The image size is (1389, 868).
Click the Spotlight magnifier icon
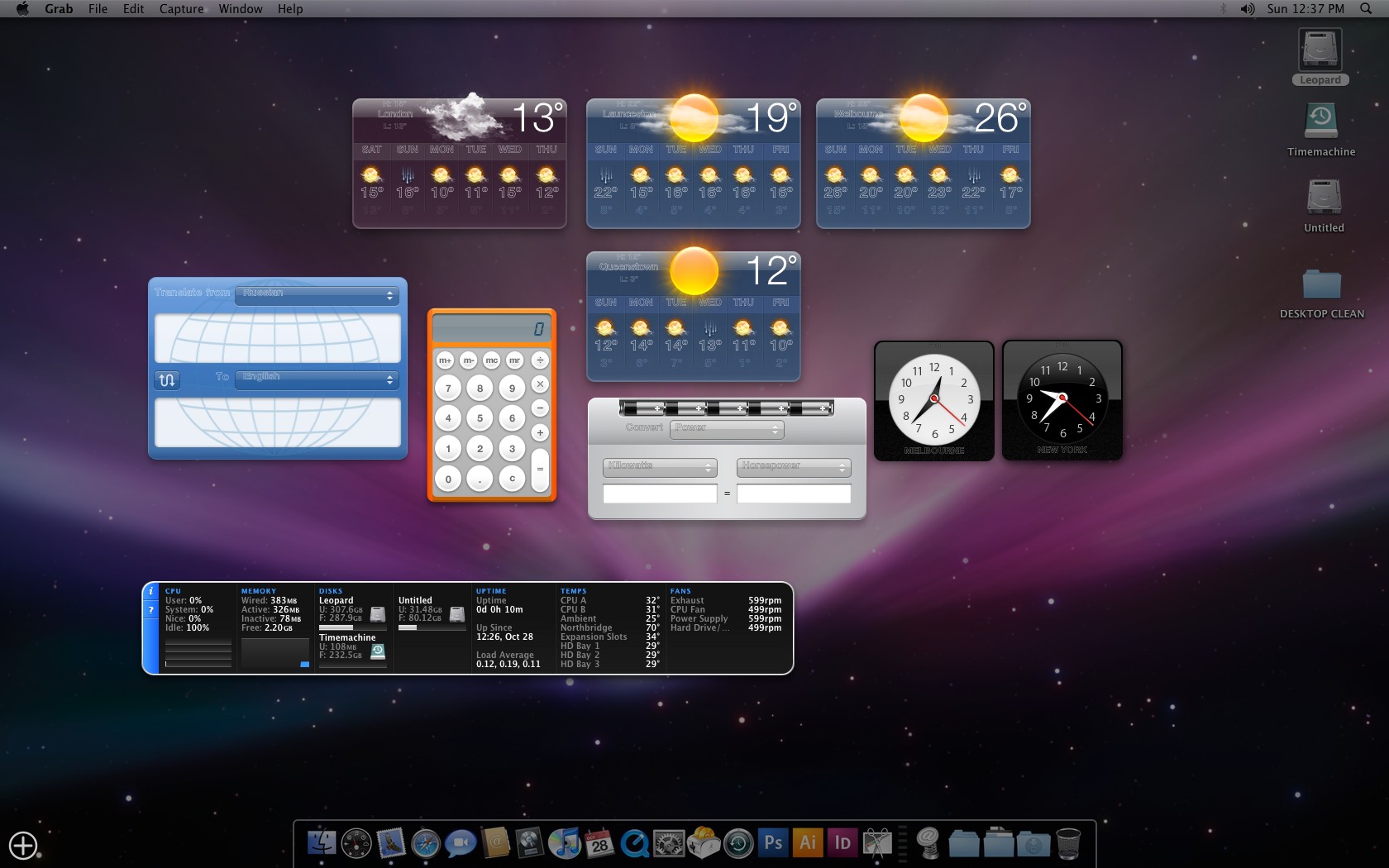coord(1366,9)
